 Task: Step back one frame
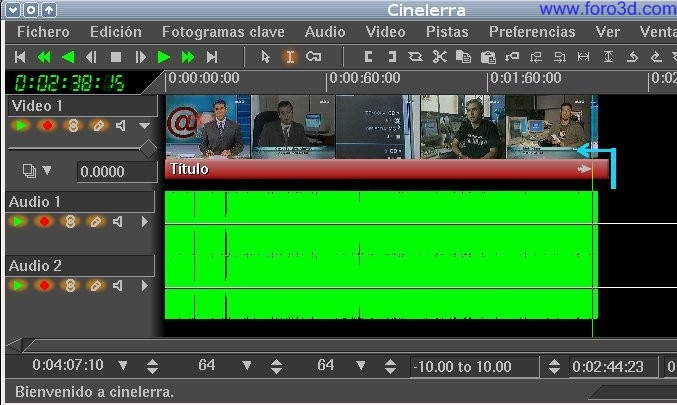tap(91, 57)
